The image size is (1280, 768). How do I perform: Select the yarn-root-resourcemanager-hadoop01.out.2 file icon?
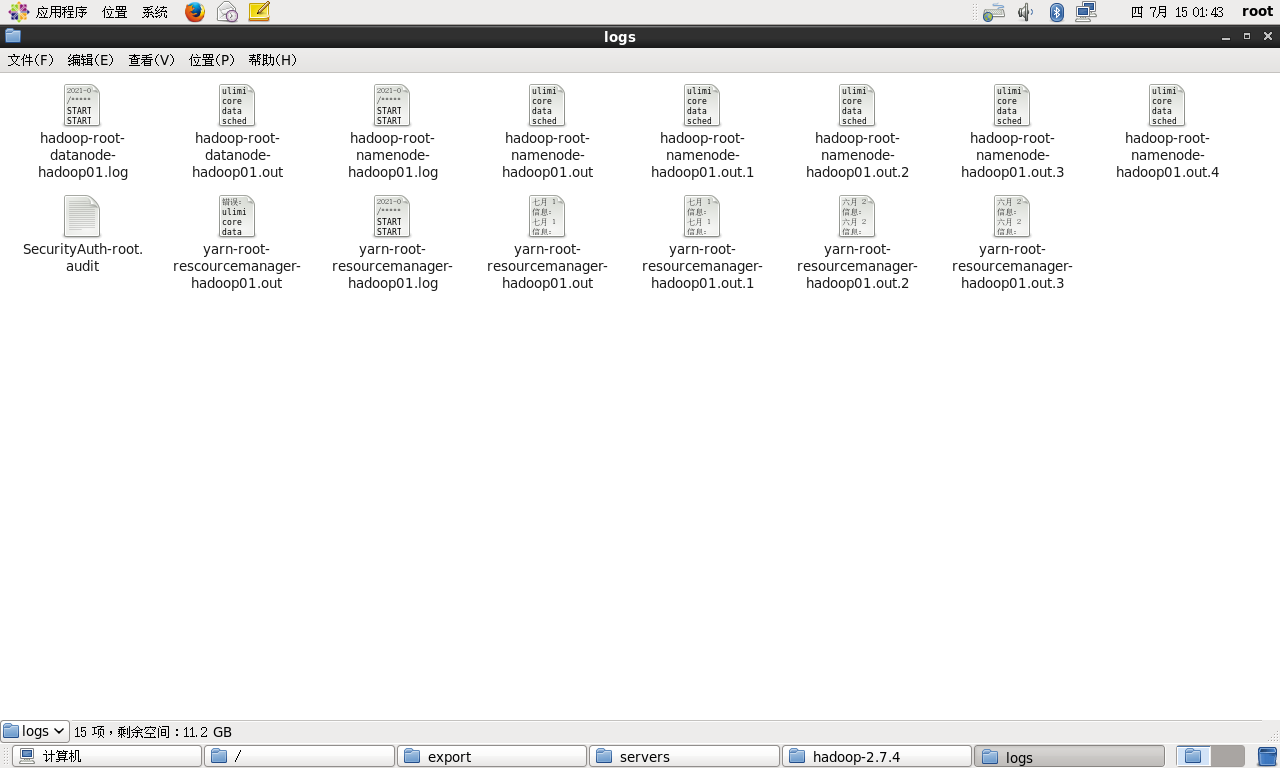point(857,216)
